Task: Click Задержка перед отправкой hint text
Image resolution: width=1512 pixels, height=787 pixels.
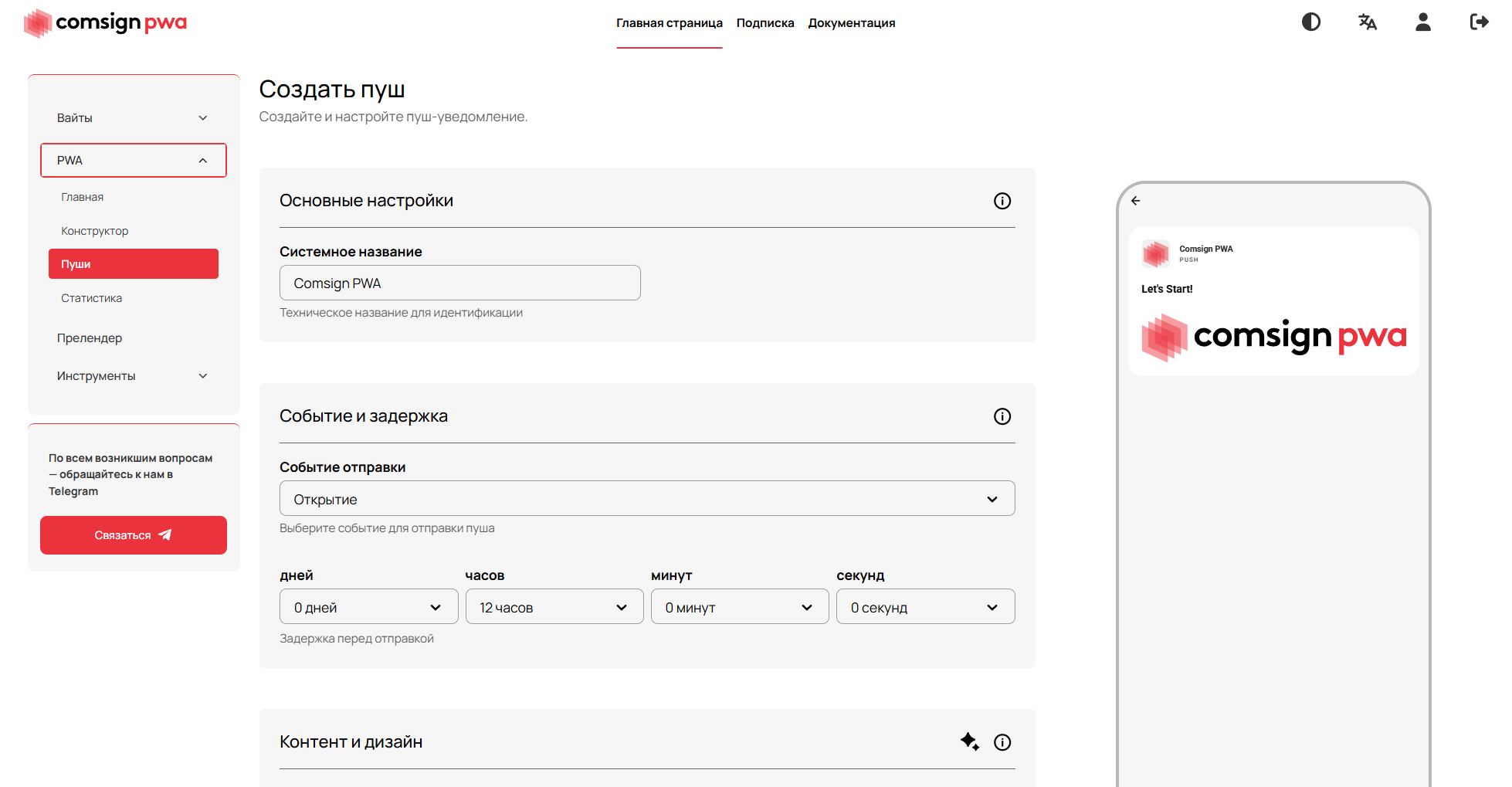Action: (x=357, y=639)
